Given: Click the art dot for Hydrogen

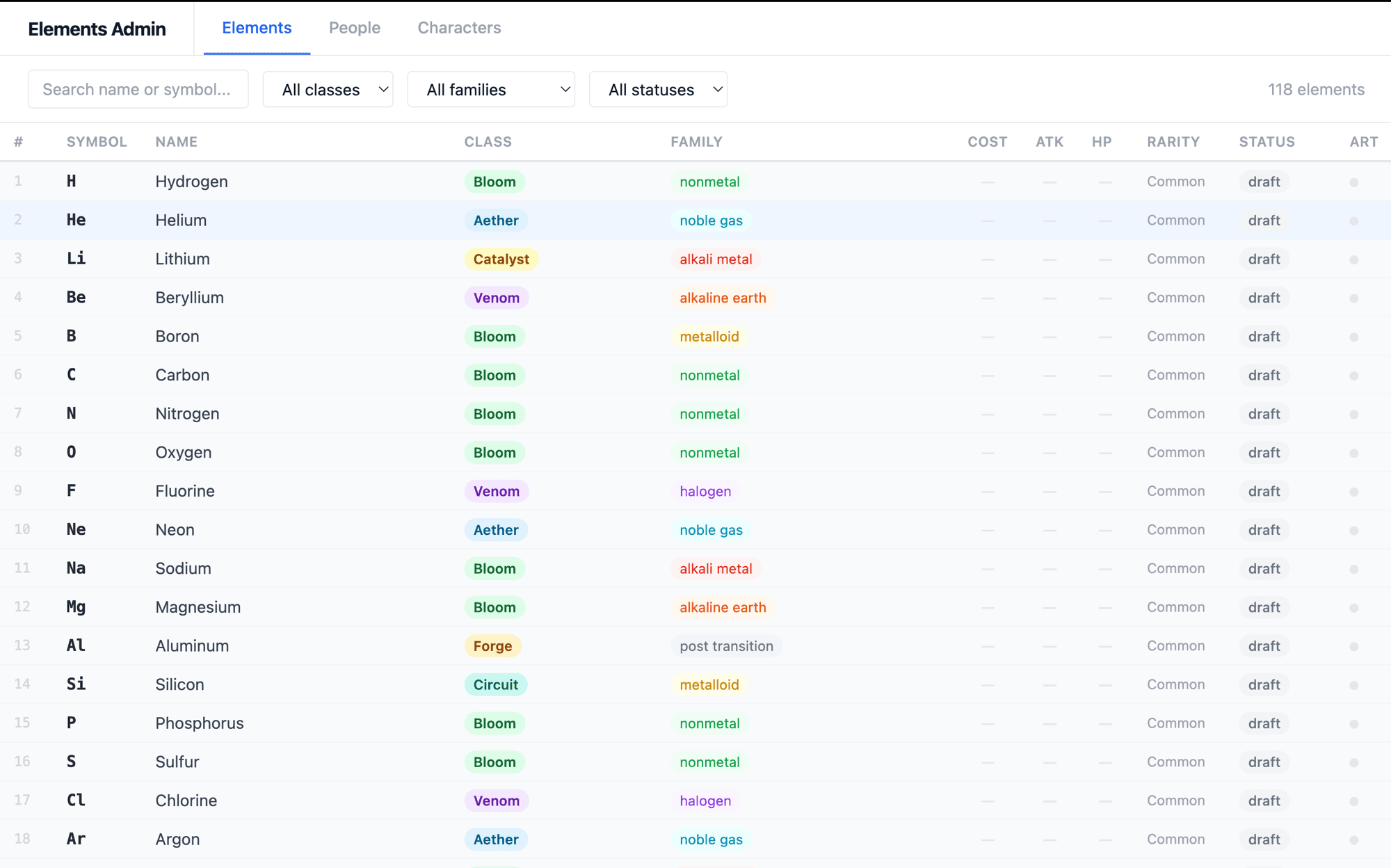Looking at the screenshot, I should coord(1354,182).
